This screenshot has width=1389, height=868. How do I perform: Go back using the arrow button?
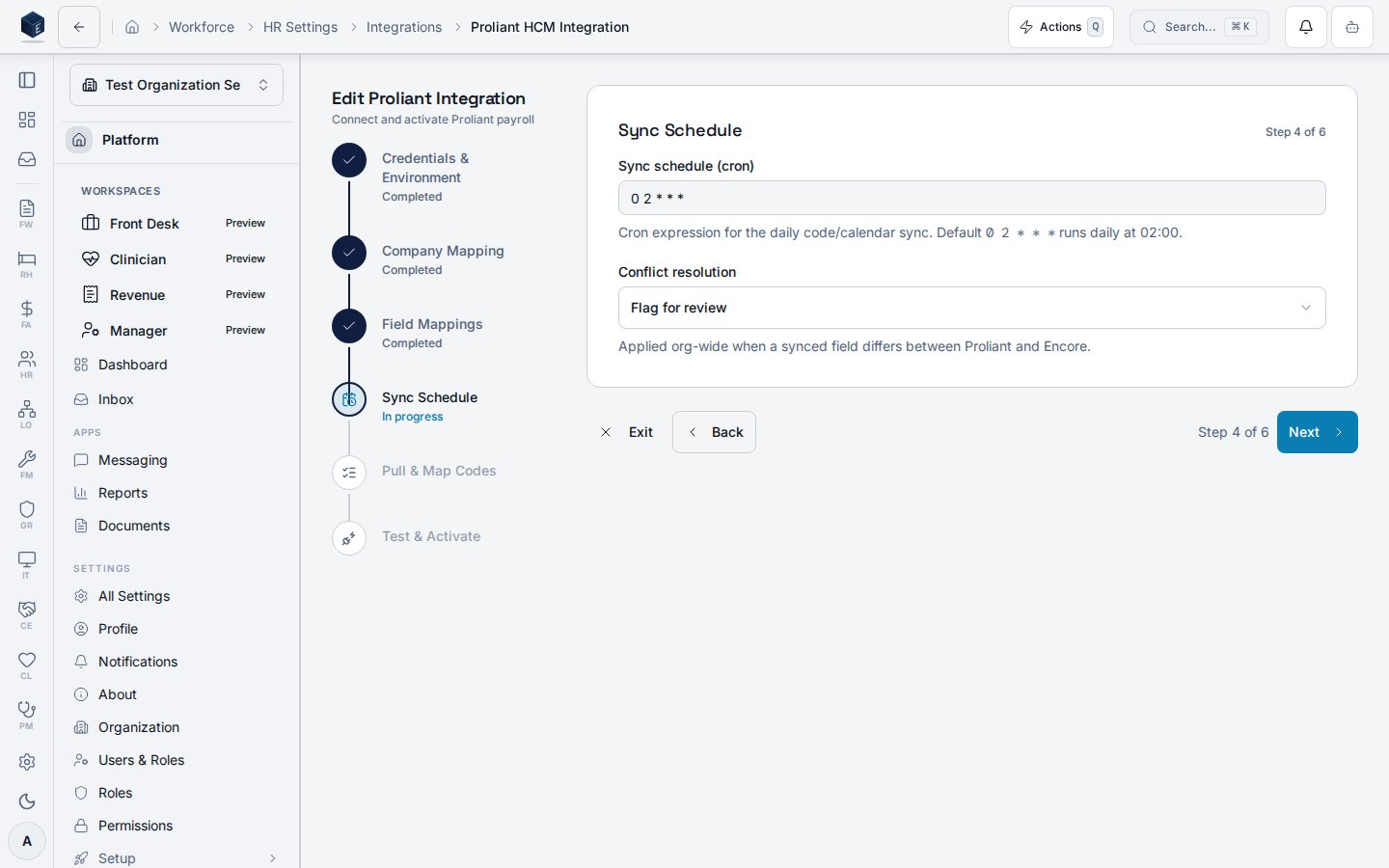tap(79, 27)
